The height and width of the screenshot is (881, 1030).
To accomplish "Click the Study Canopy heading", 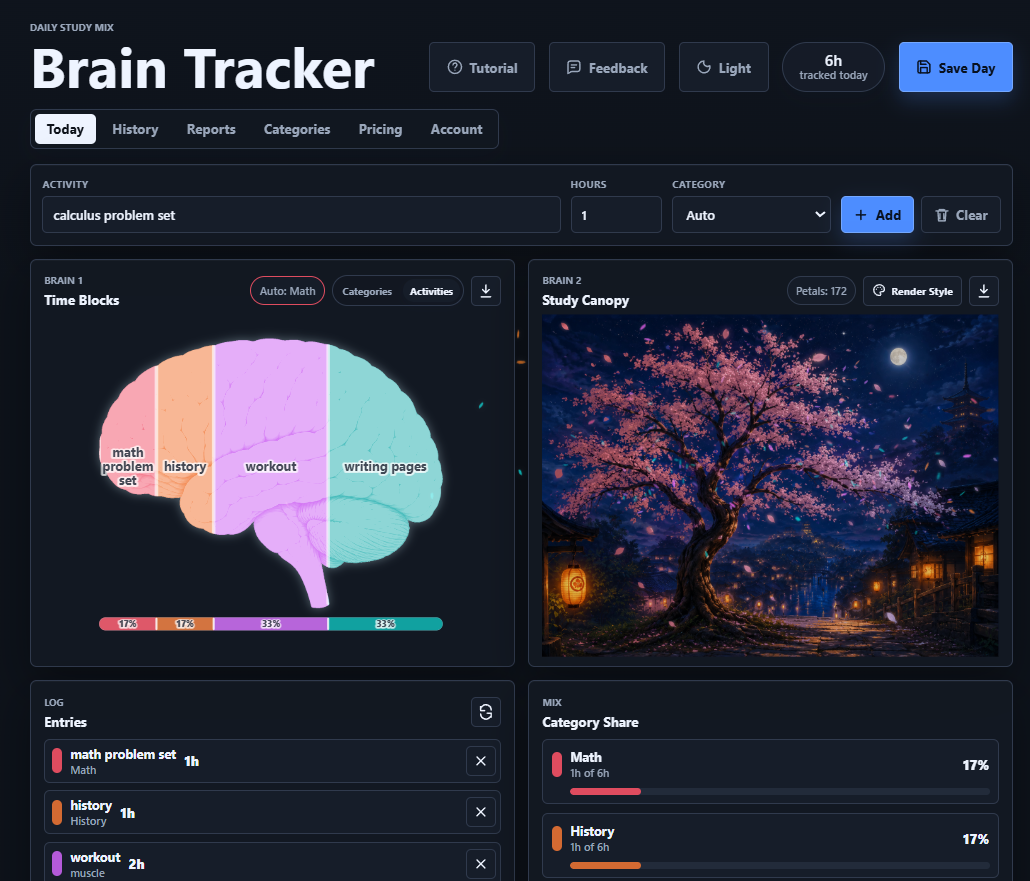I will pos(585,300).
